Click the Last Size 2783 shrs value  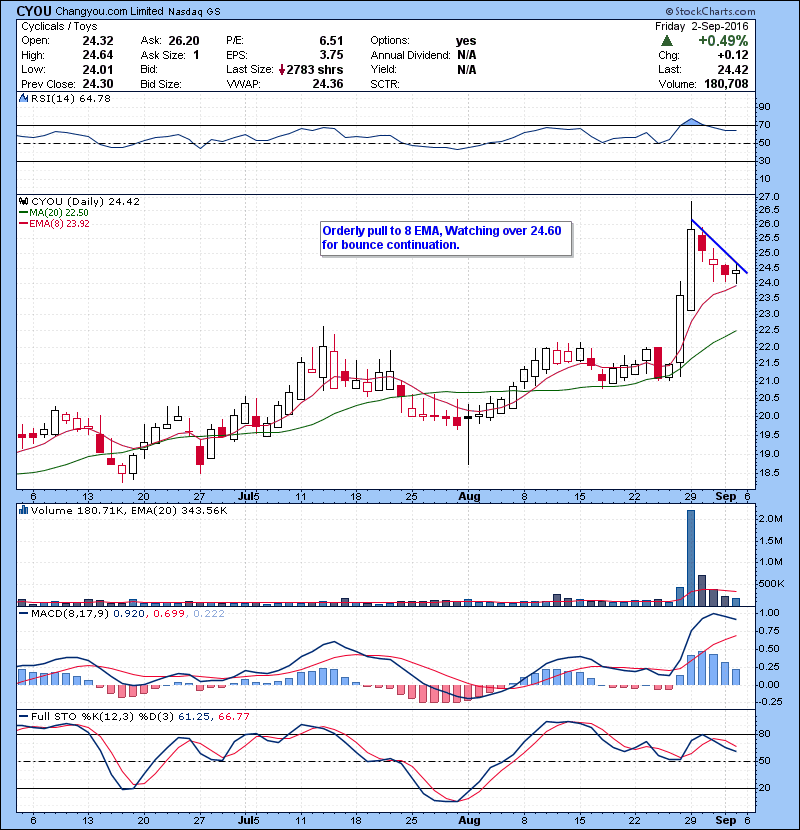point(315,69)
